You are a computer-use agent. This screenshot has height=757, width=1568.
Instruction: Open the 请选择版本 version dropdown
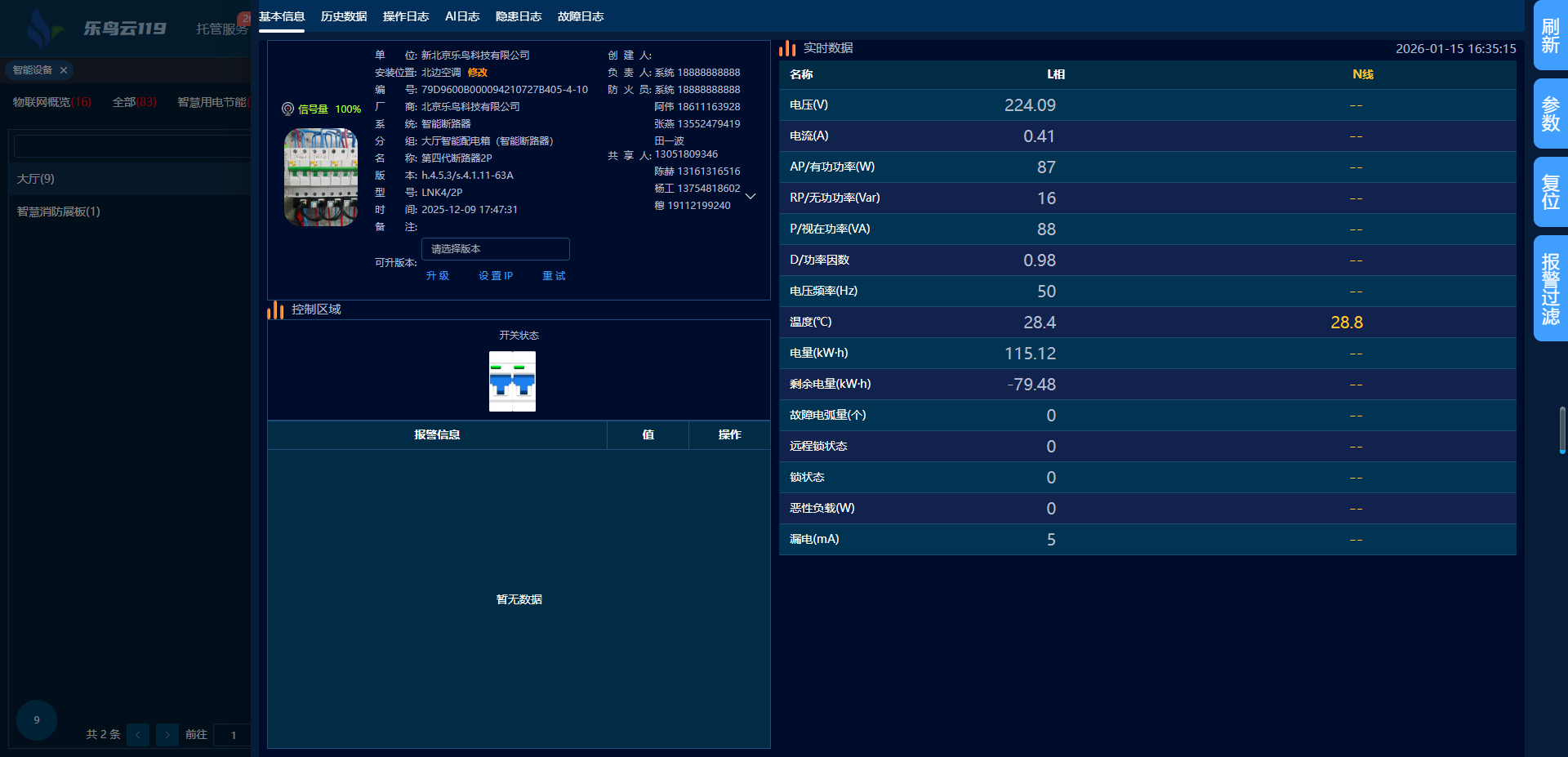[x=495, y=249]
